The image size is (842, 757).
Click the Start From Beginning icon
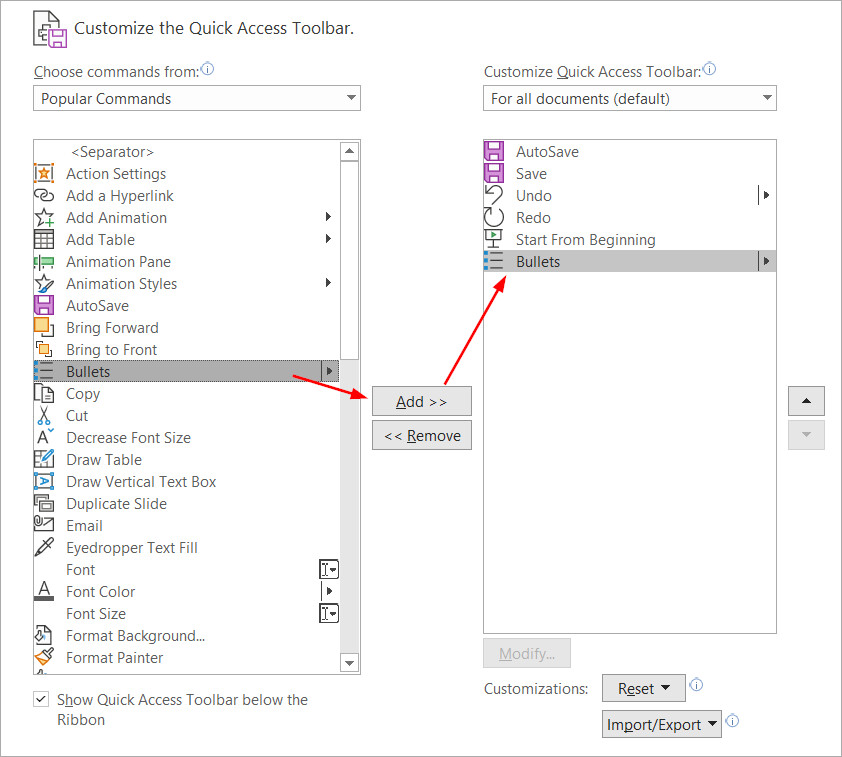coord(496,239)
